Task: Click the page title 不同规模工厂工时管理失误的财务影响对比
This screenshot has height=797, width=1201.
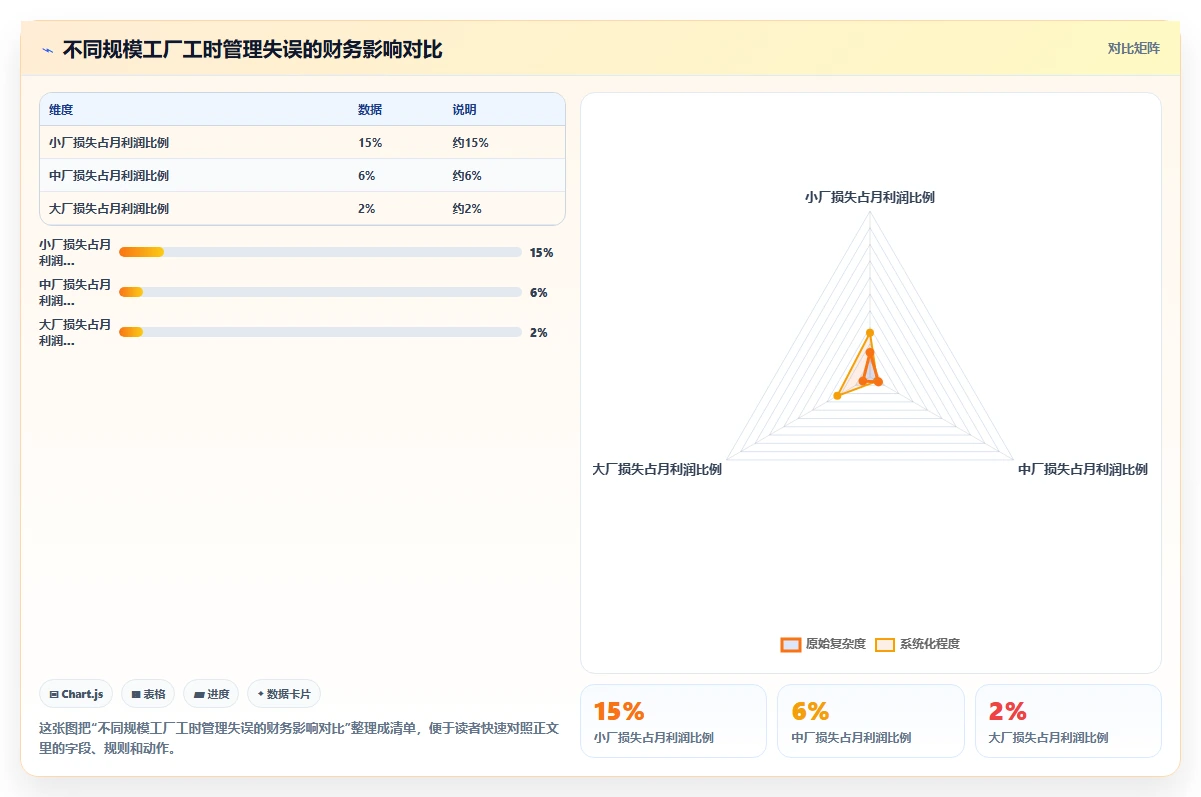Action: [x=252, y=50]
